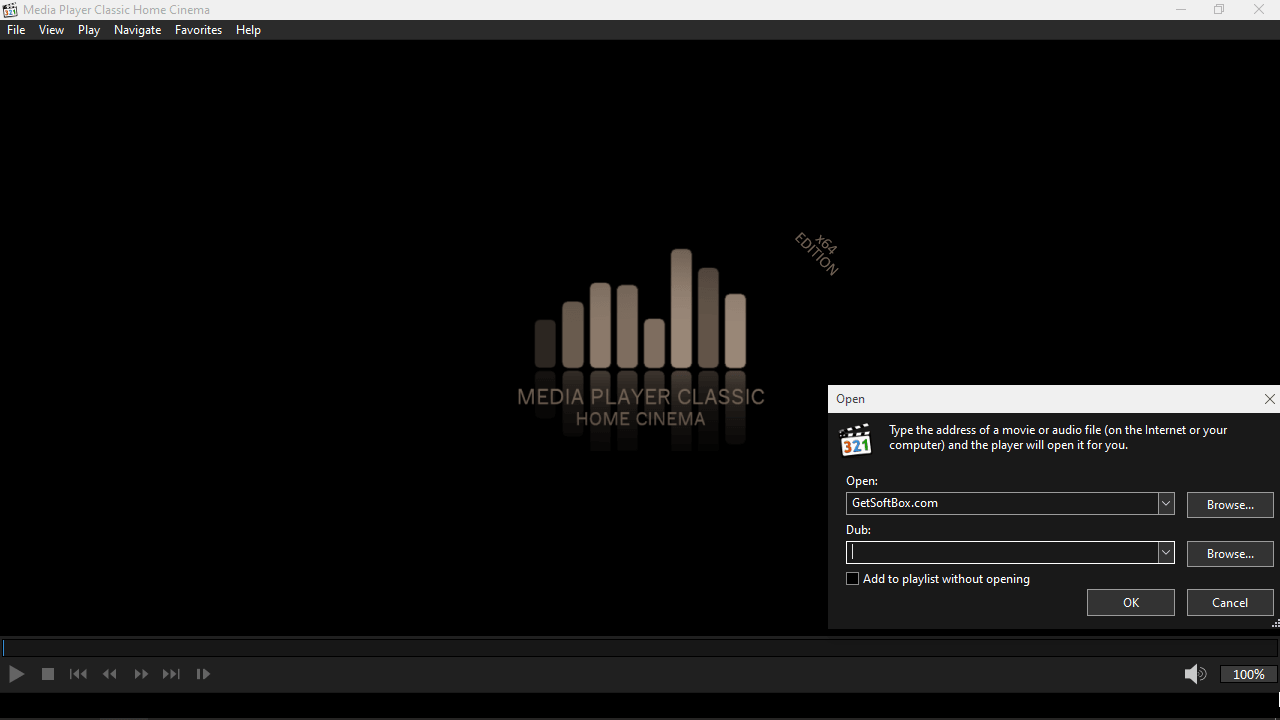Viewport: 1280px width, 720px height.
Task: Click the 321 clapperboard icon in the Open dialog
Action: (x=856, y=439)
